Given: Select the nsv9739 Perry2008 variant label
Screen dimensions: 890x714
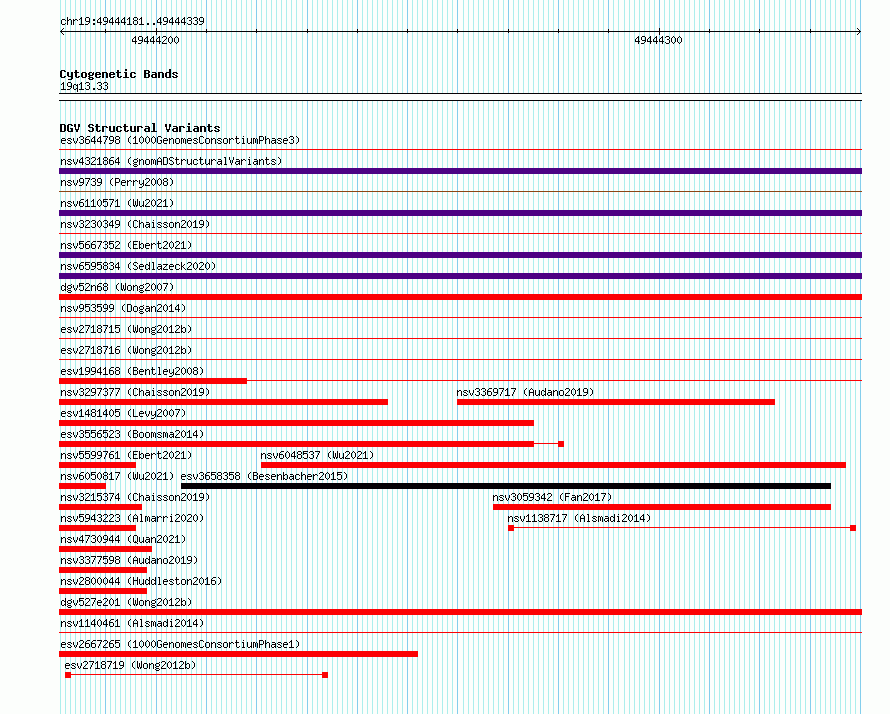Looking at the screenshot, I should pyautogui.click(x=117, y=182).
